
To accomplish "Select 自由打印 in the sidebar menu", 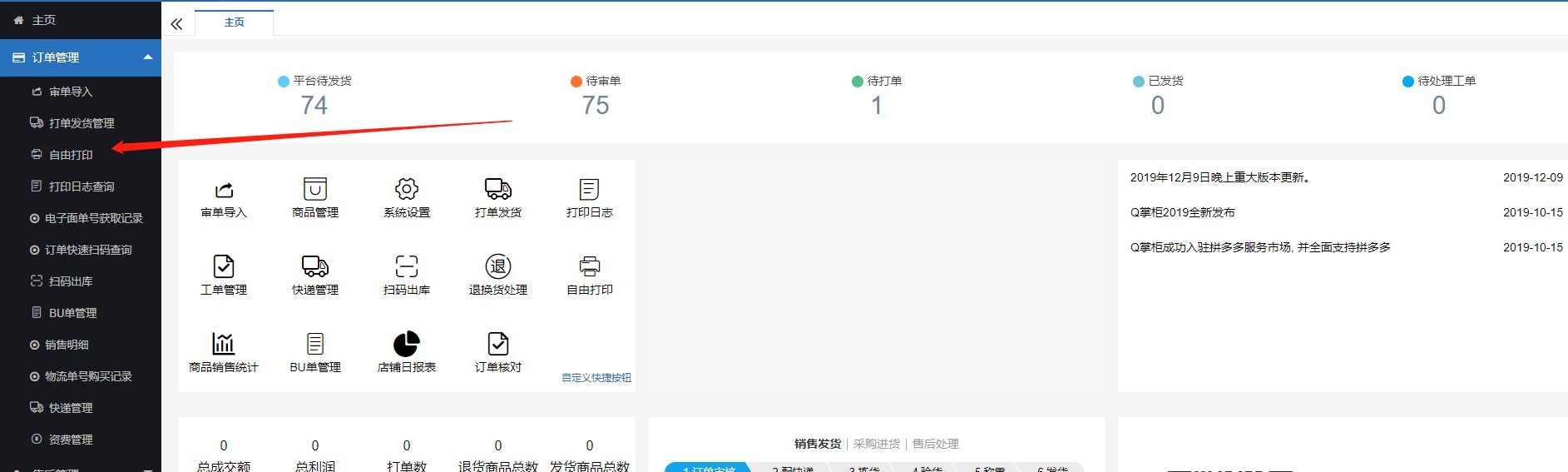I will pyautogui.click(x=71, y=155).
